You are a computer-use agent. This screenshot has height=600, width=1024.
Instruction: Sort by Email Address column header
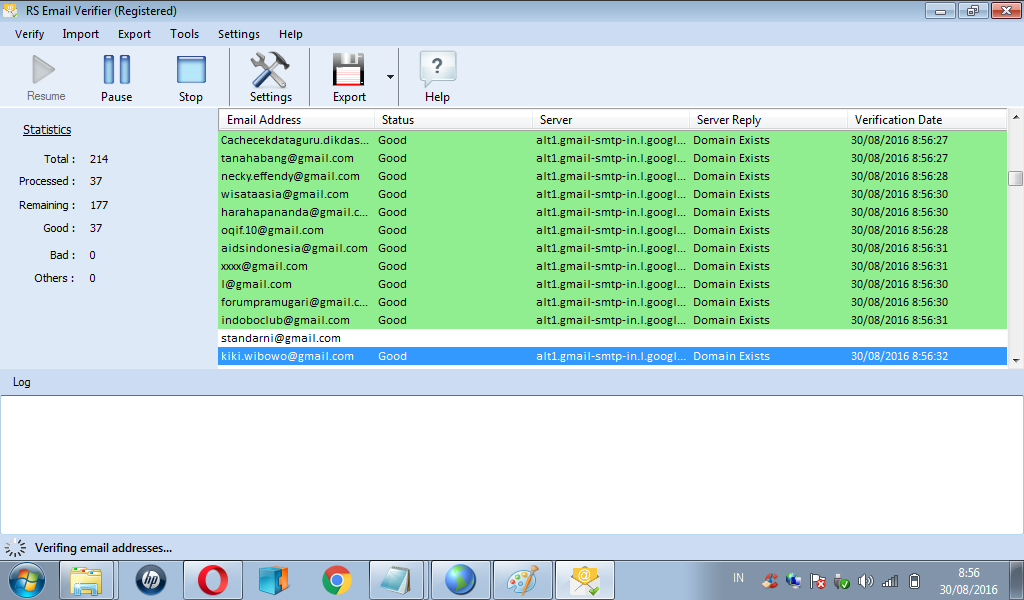click(x=296, y=119)
